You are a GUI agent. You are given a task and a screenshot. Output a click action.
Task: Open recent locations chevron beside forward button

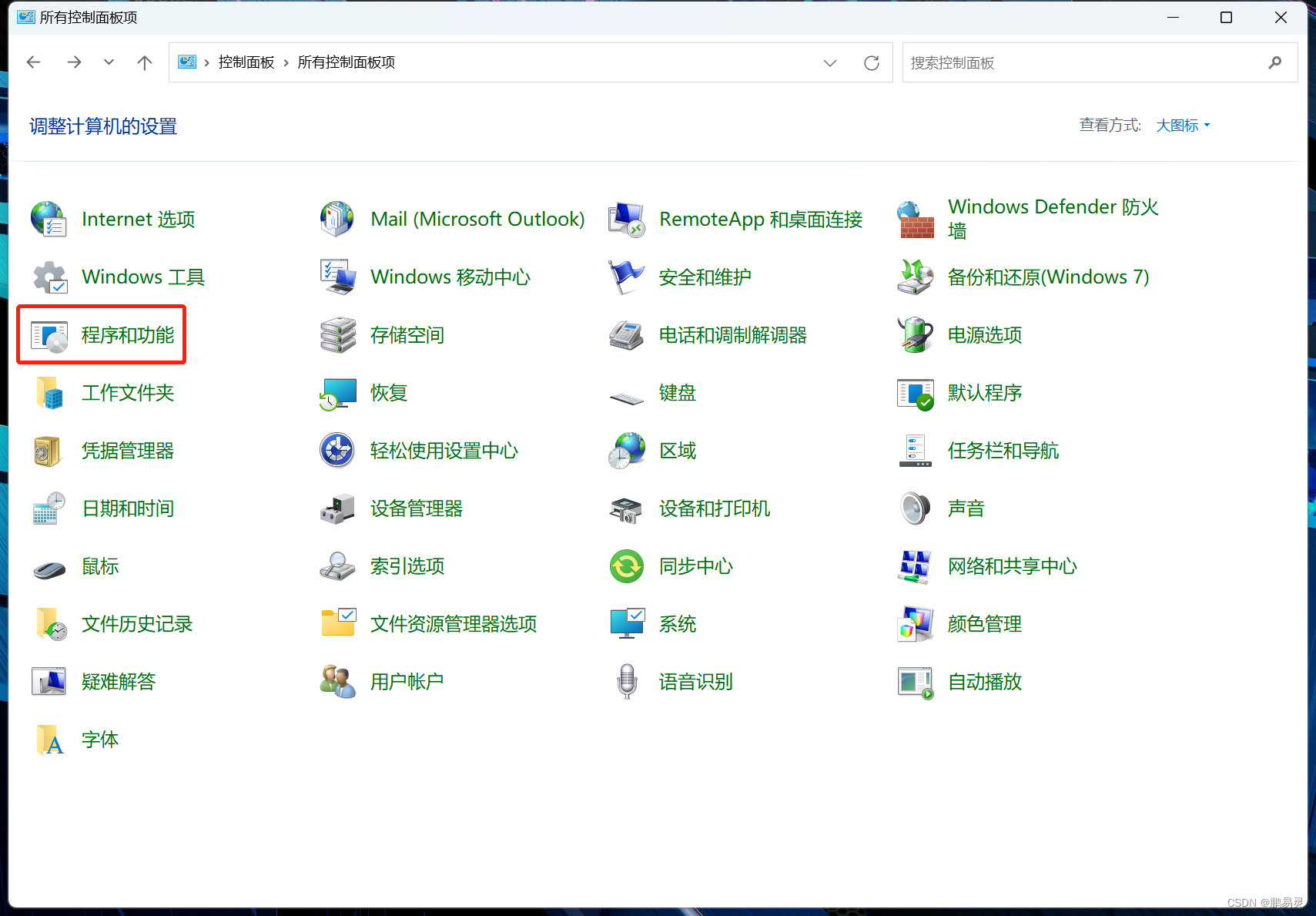tap(109, 62)
